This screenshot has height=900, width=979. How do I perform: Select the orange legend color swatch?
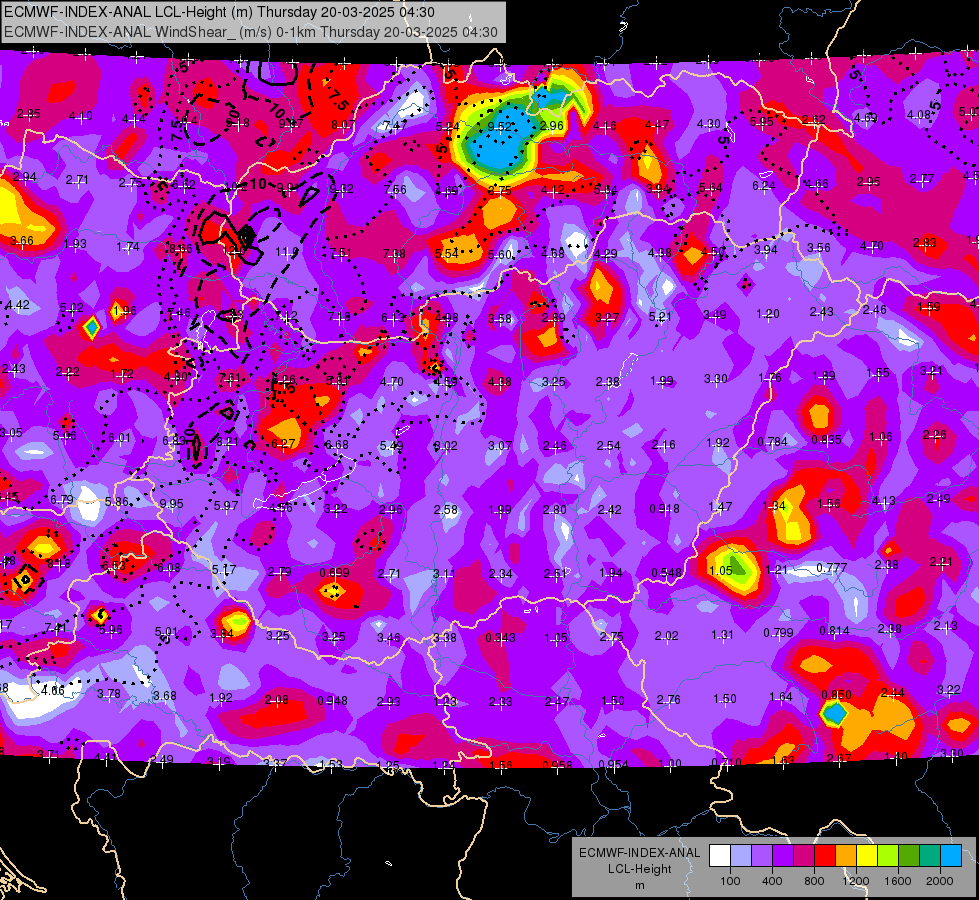[x=846, y=856]
